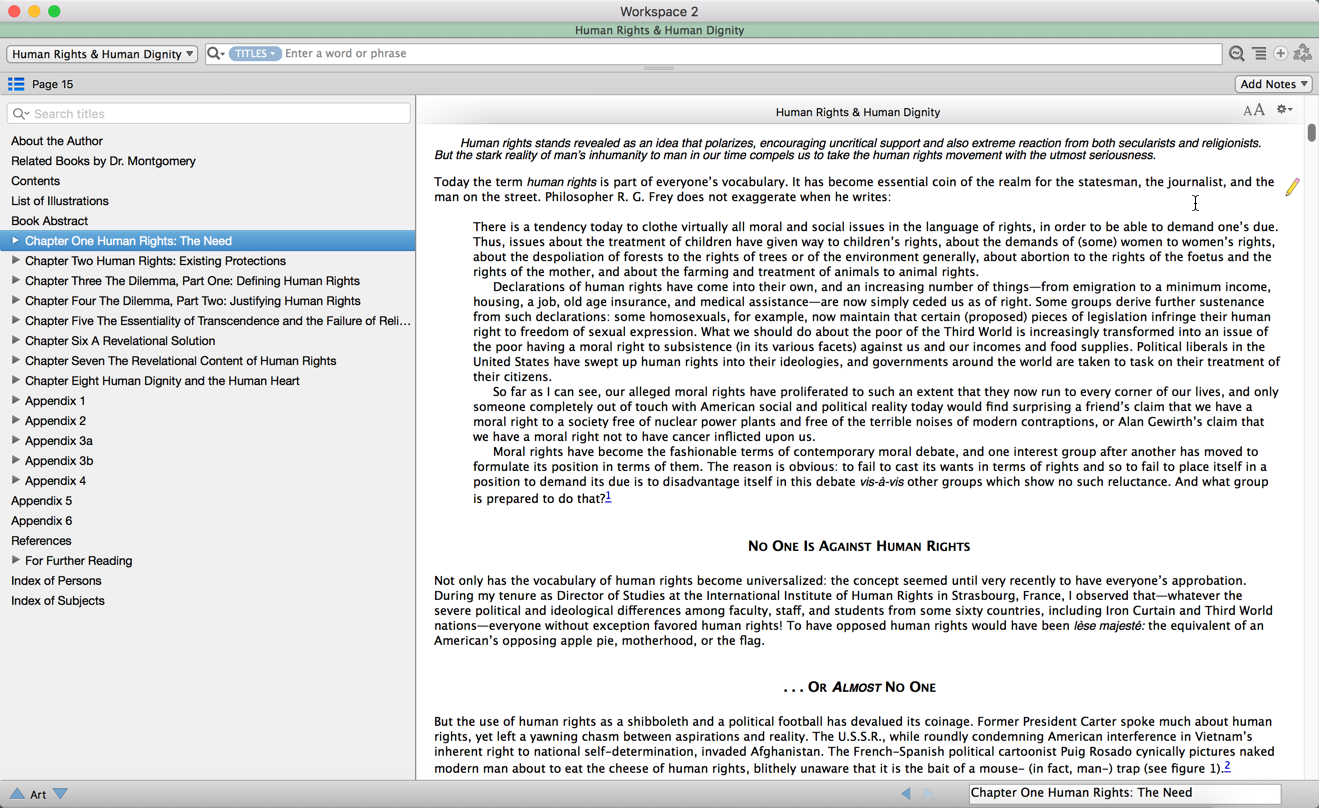Toggle the table of contents list icon
Screen dimensions: 1319x808
click(x=16, y=84)
